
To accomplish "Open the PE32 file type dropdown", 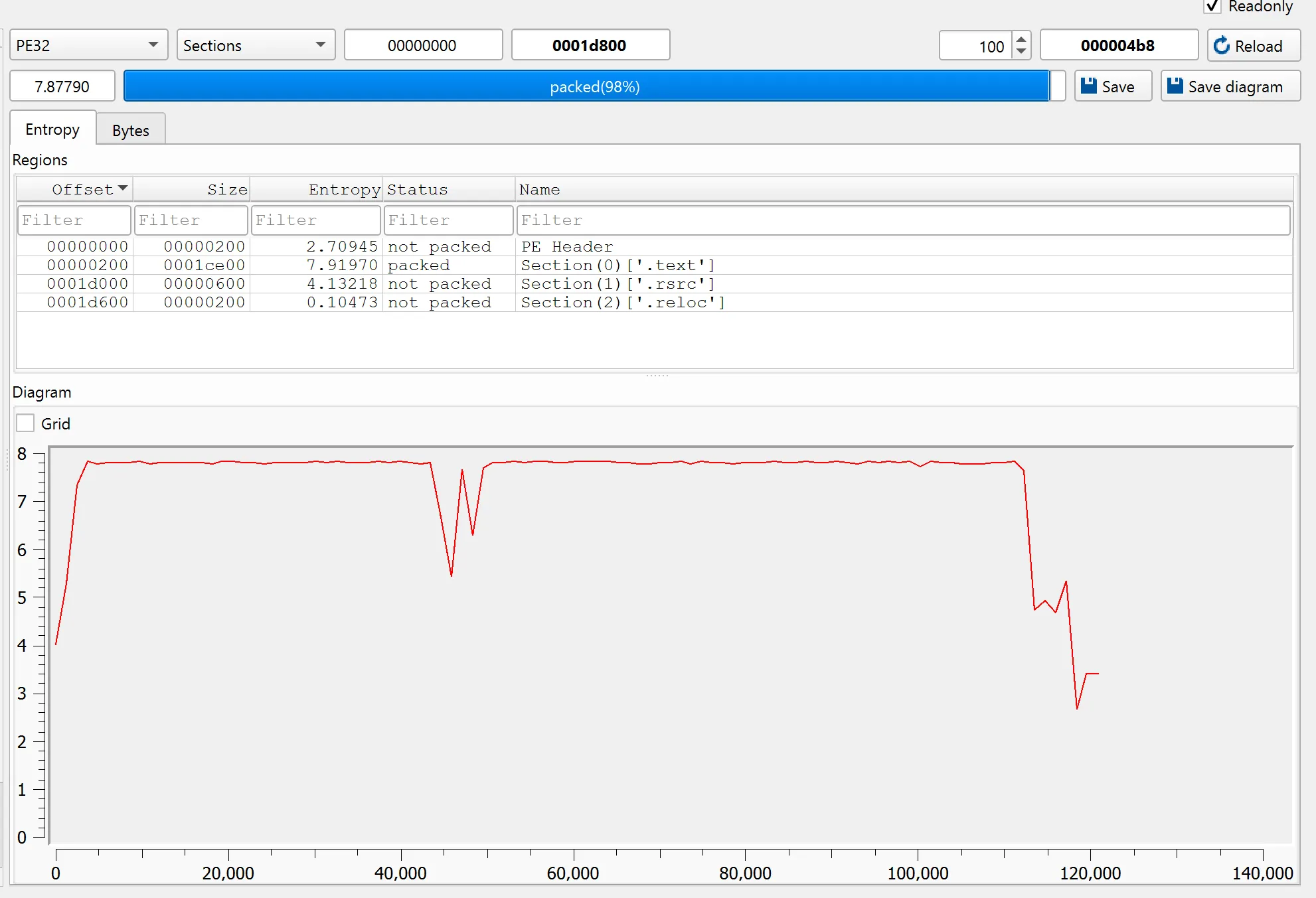I will pyautogui.click(x=88, y=45).
